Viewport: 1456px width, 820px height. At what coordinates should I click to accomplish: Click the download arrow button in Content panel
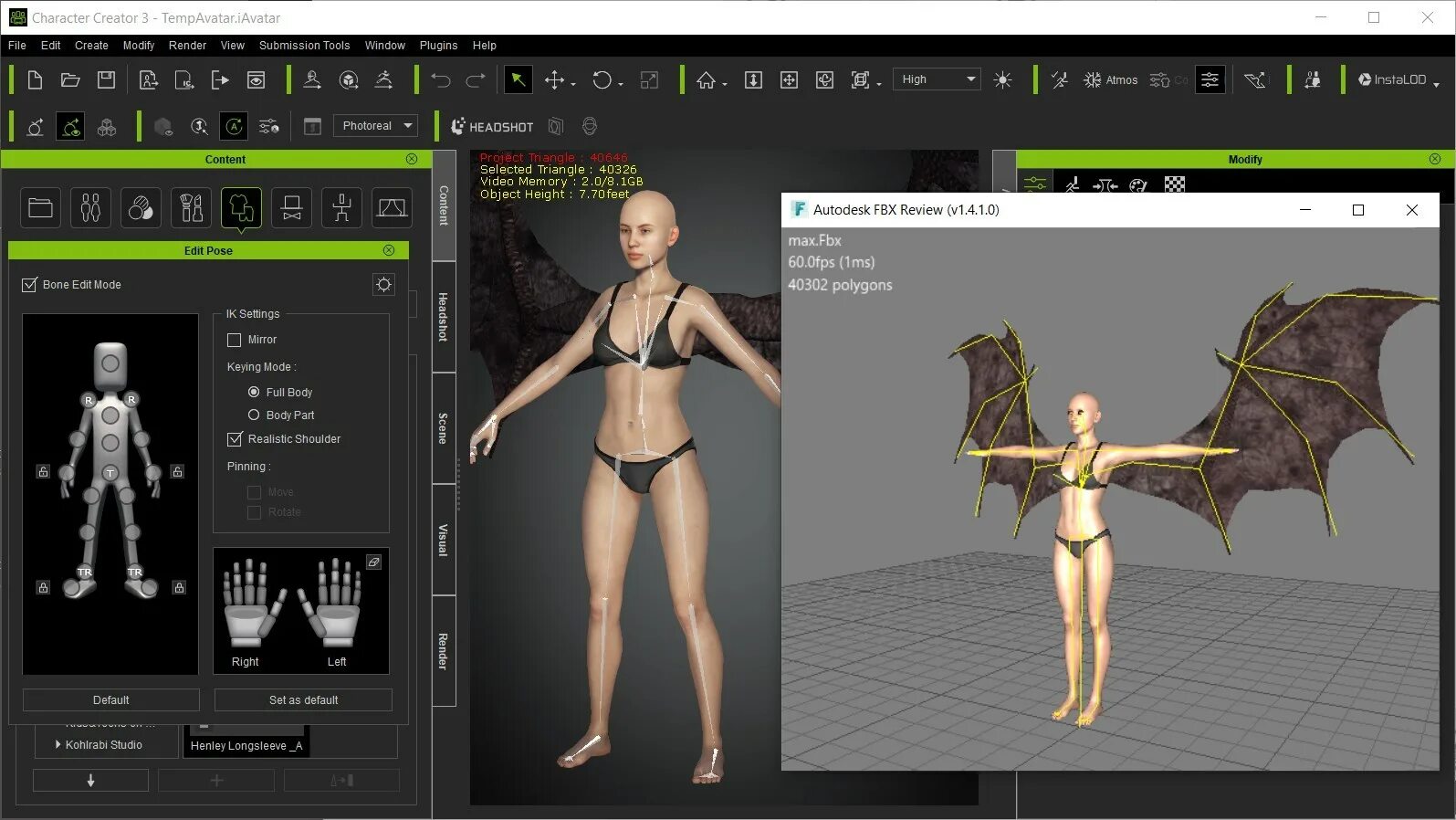point(90,781)
